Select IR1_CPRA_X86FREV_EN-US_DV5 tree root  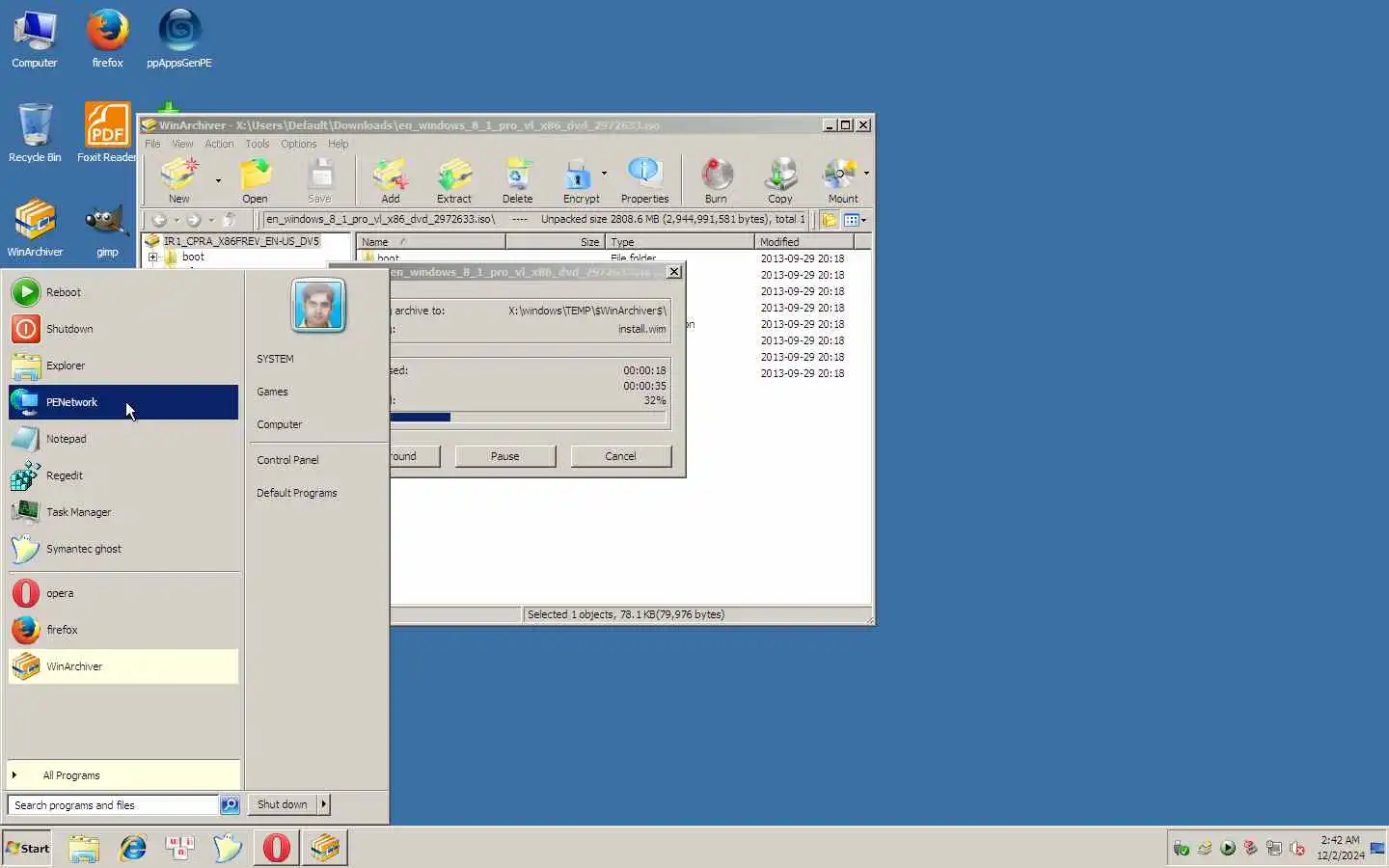pyautogui.click(x=241, y=241)
